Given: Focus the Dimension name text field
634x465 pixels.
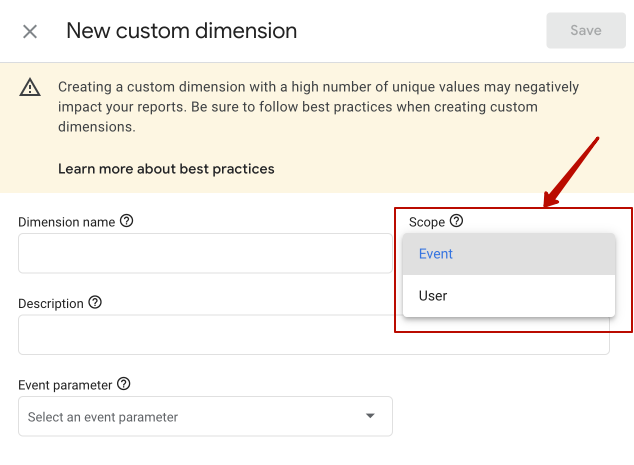Looking at the screenshot, I should tap(205, 253).
